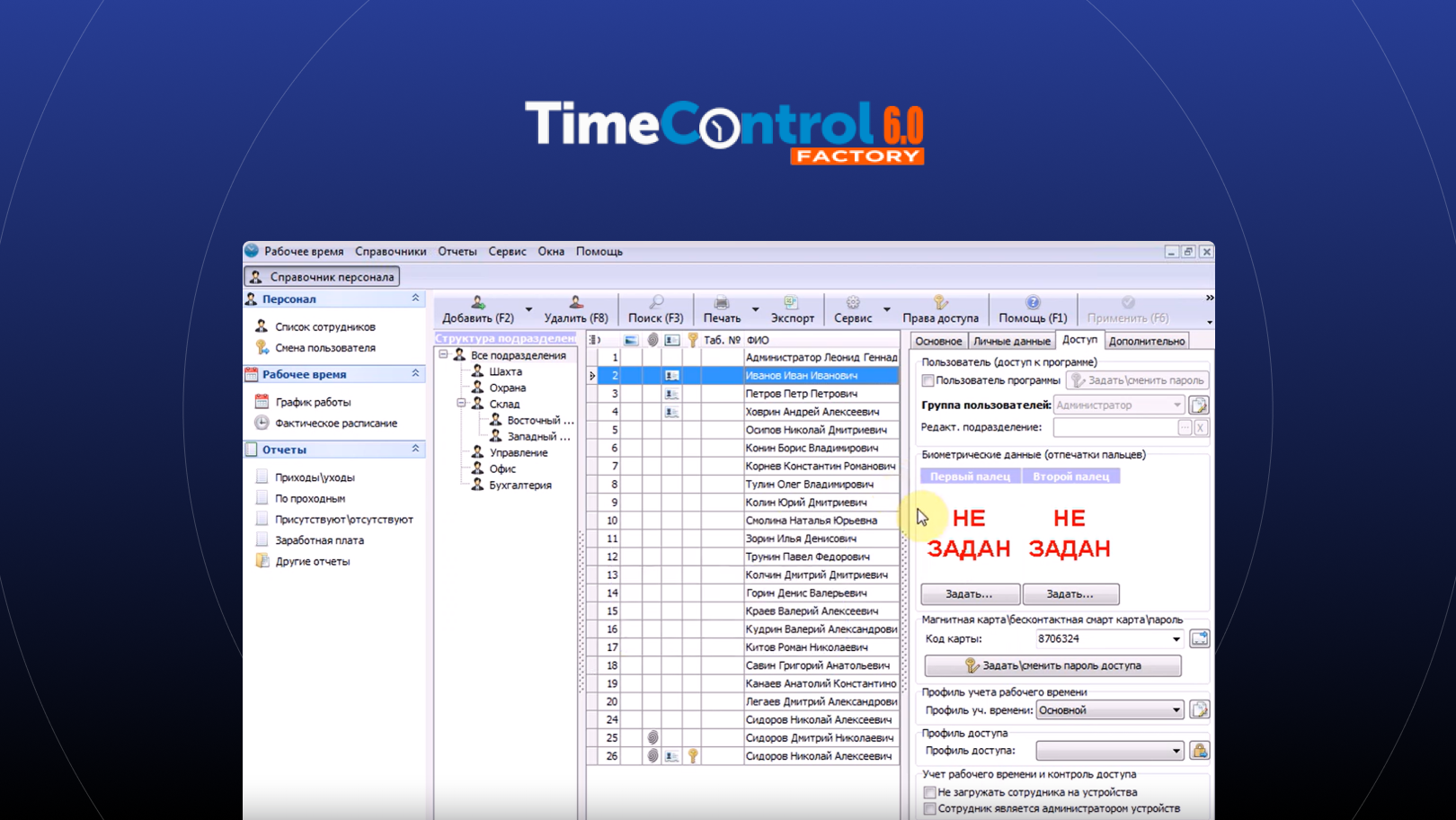Open the user group editor icon beside Администратор
This screenshot has width=1456, height=820.
pos(1200,405)
